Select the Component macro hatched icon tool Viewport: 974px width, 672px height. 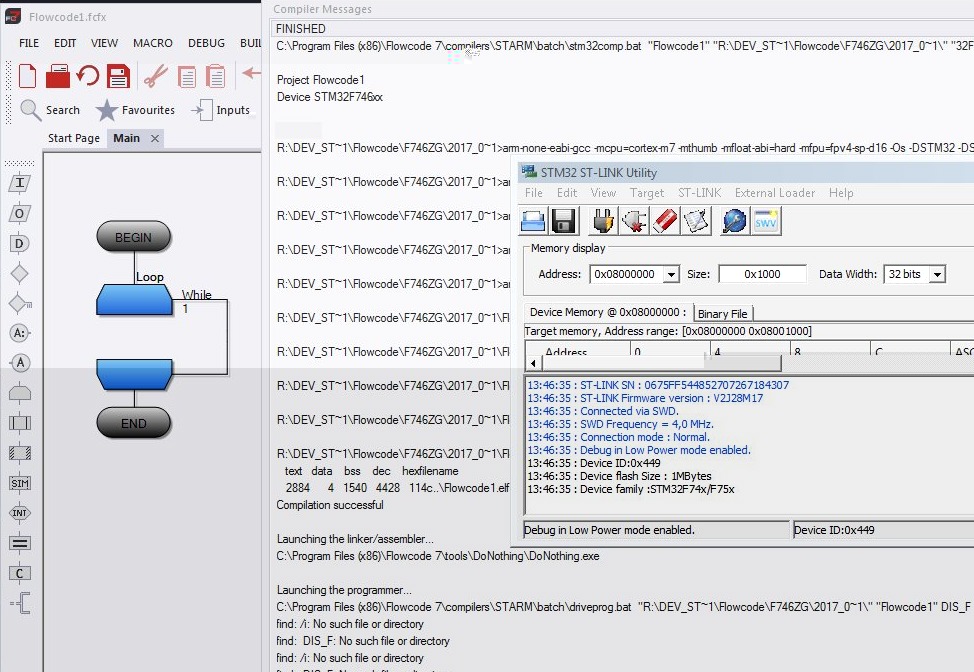(20, 453)
